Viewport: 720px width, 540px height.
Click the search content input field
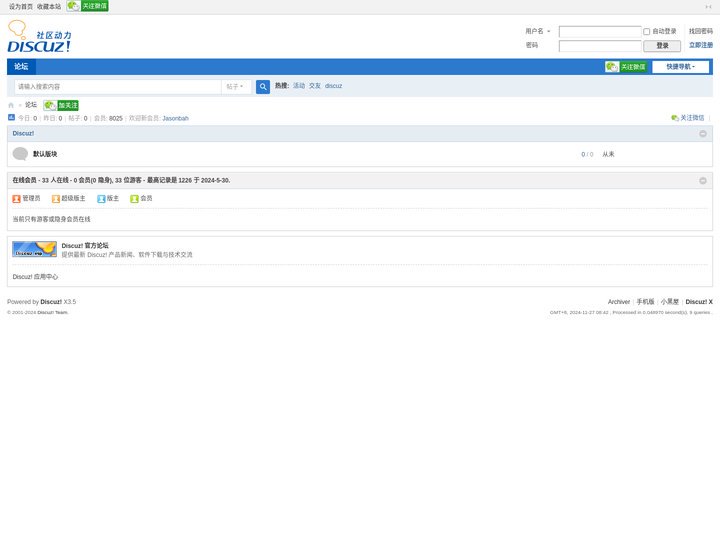(117, 87)
